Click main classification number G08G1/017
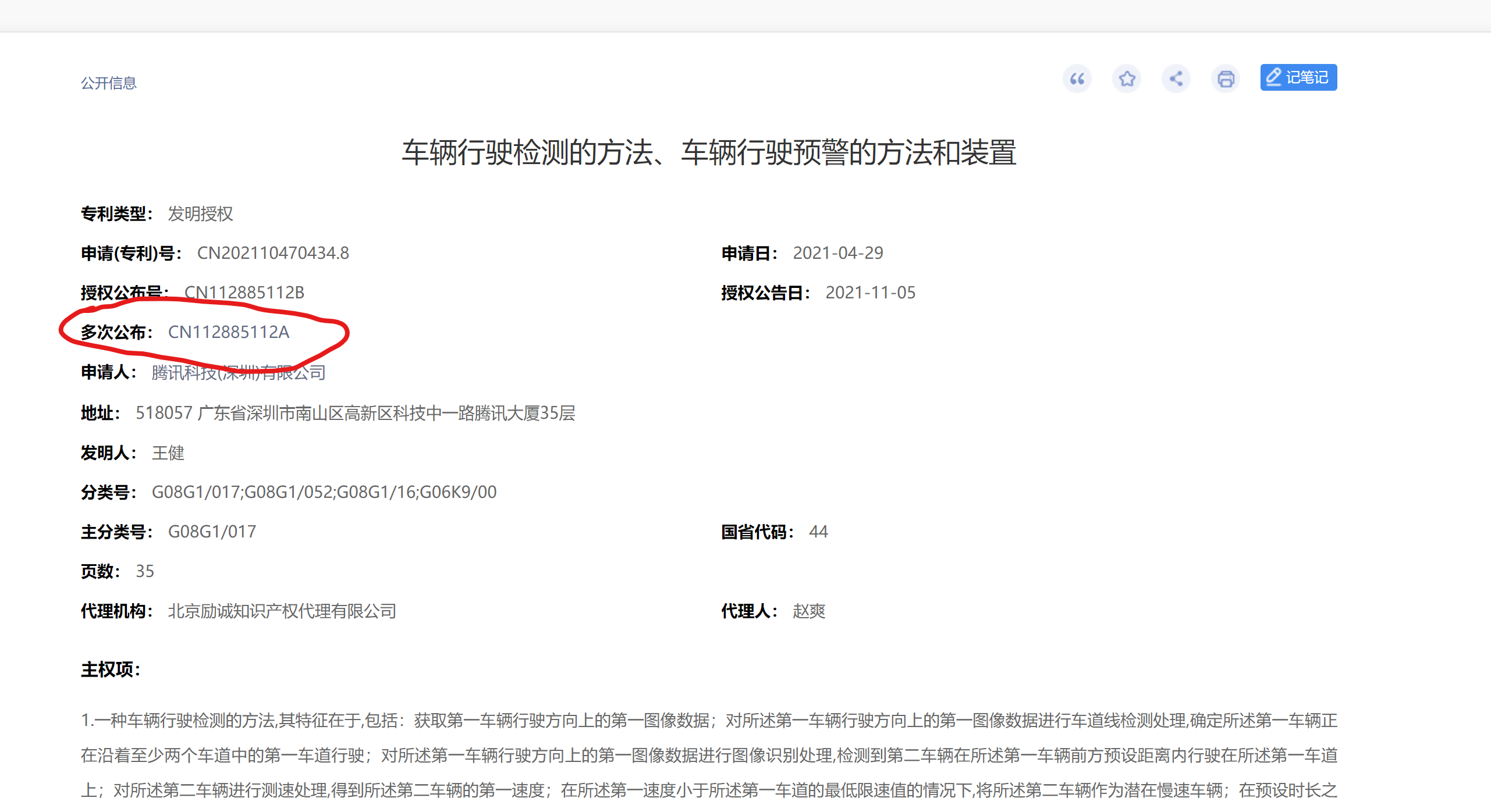 (x=212, y=532)
